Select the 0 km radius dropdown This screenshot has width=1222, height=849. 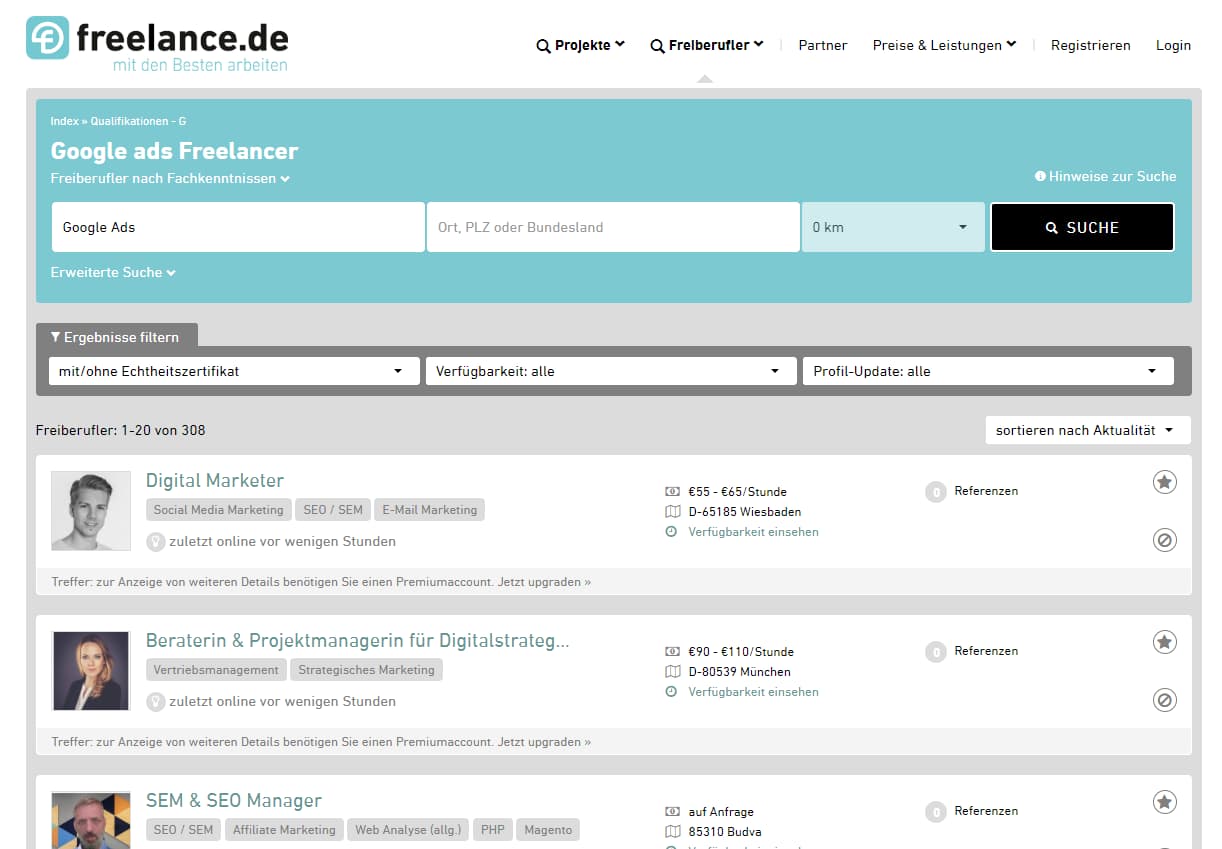(x=892, y=227)
